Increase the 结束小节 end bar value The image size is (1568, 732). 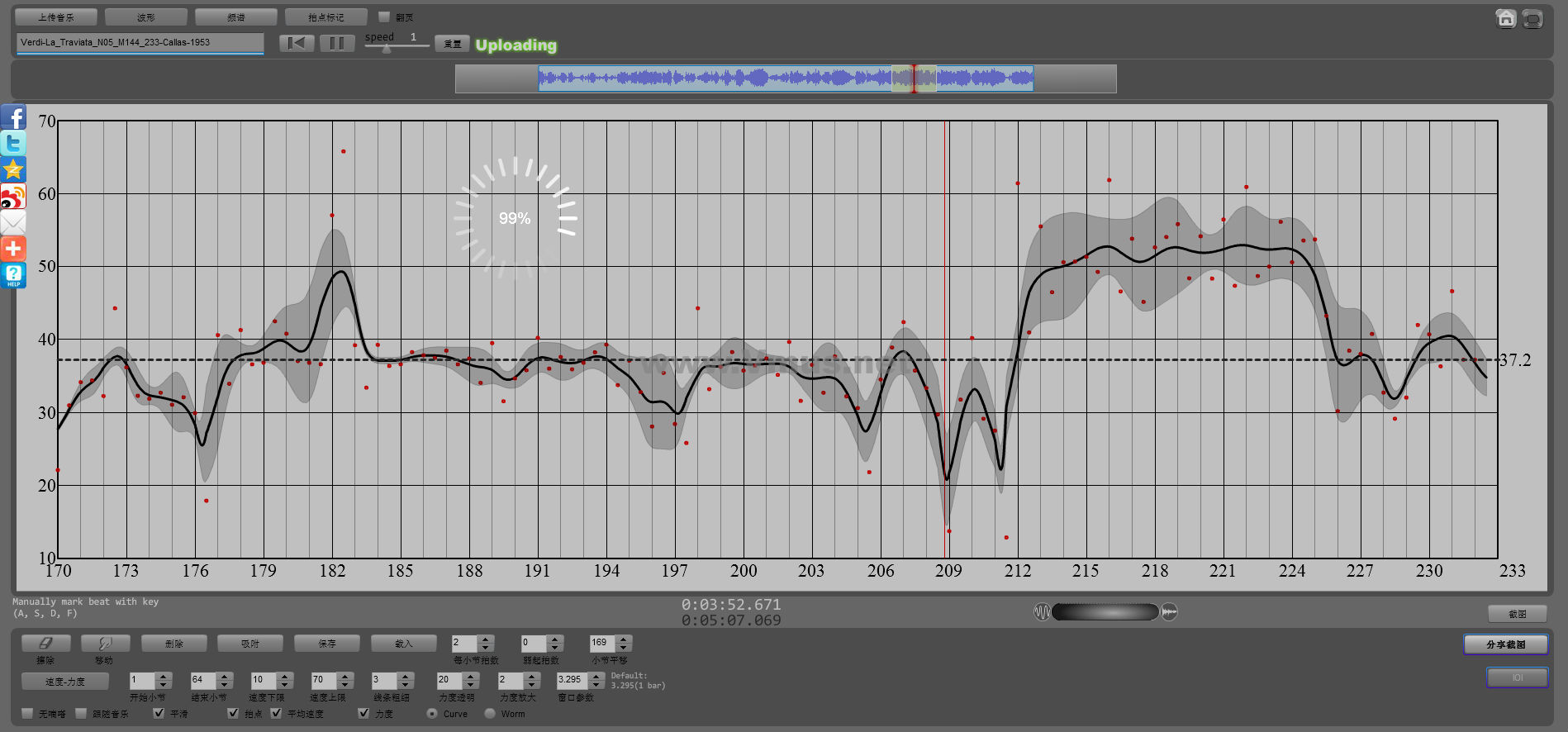225,676
